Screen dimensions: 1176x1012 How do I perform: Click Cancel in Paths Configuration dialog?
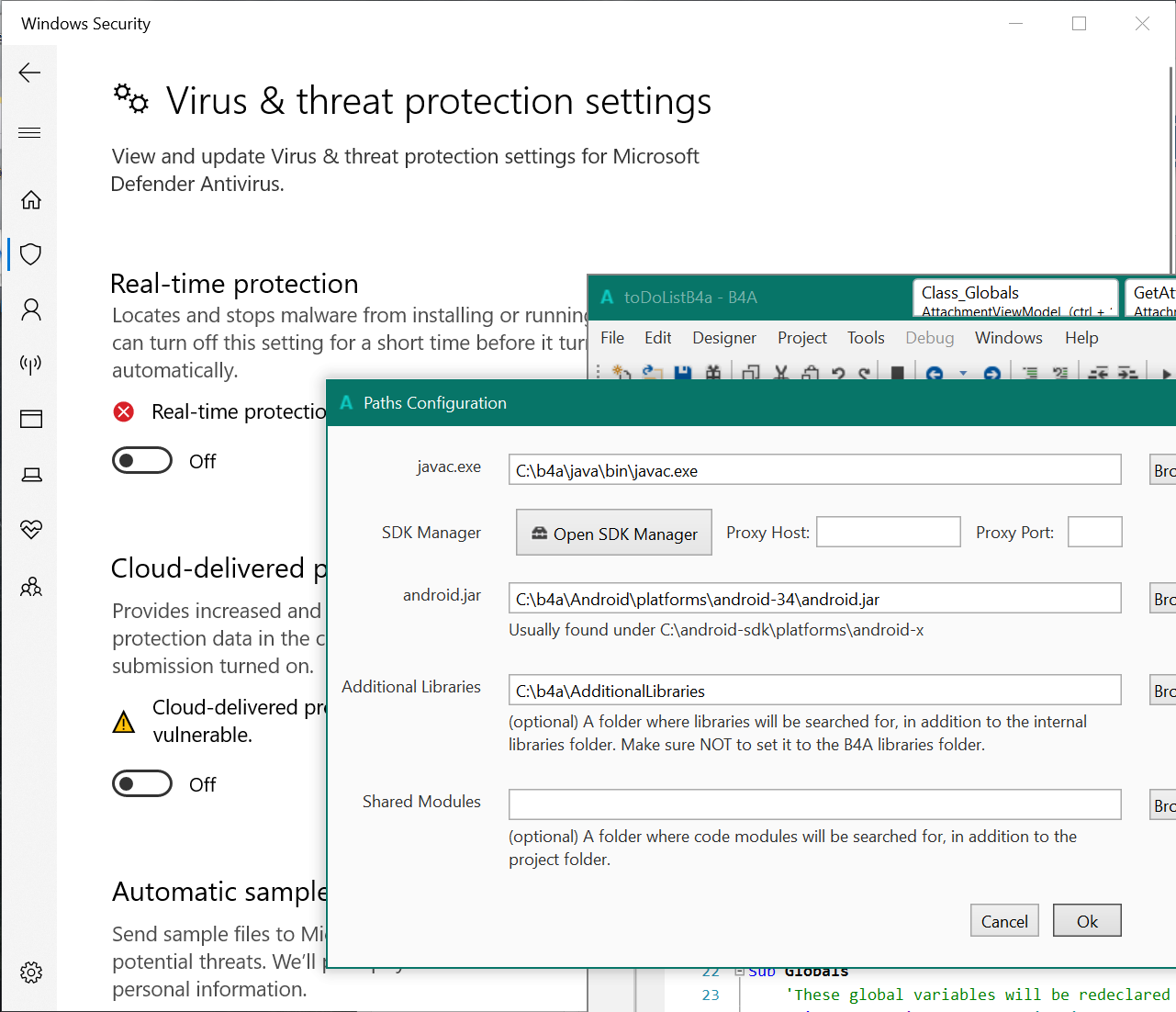1004,921
